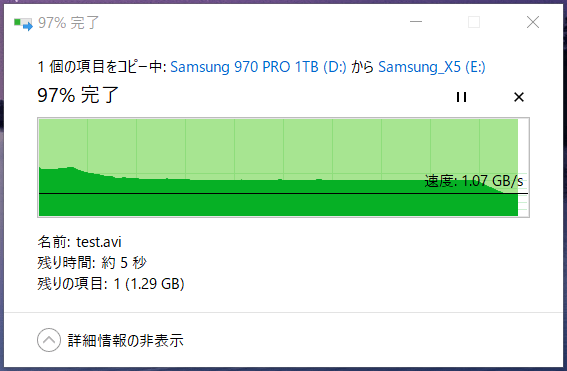This screenshot has width=567, height=371.
Task: Click the file name test.avi
Action: 99,242
